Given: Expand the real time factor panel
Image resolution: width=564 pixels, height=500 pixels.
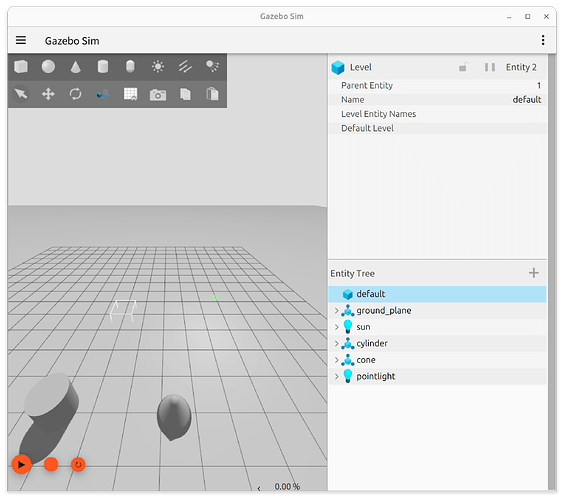Looking at the screenshot, I should [259, 488].
